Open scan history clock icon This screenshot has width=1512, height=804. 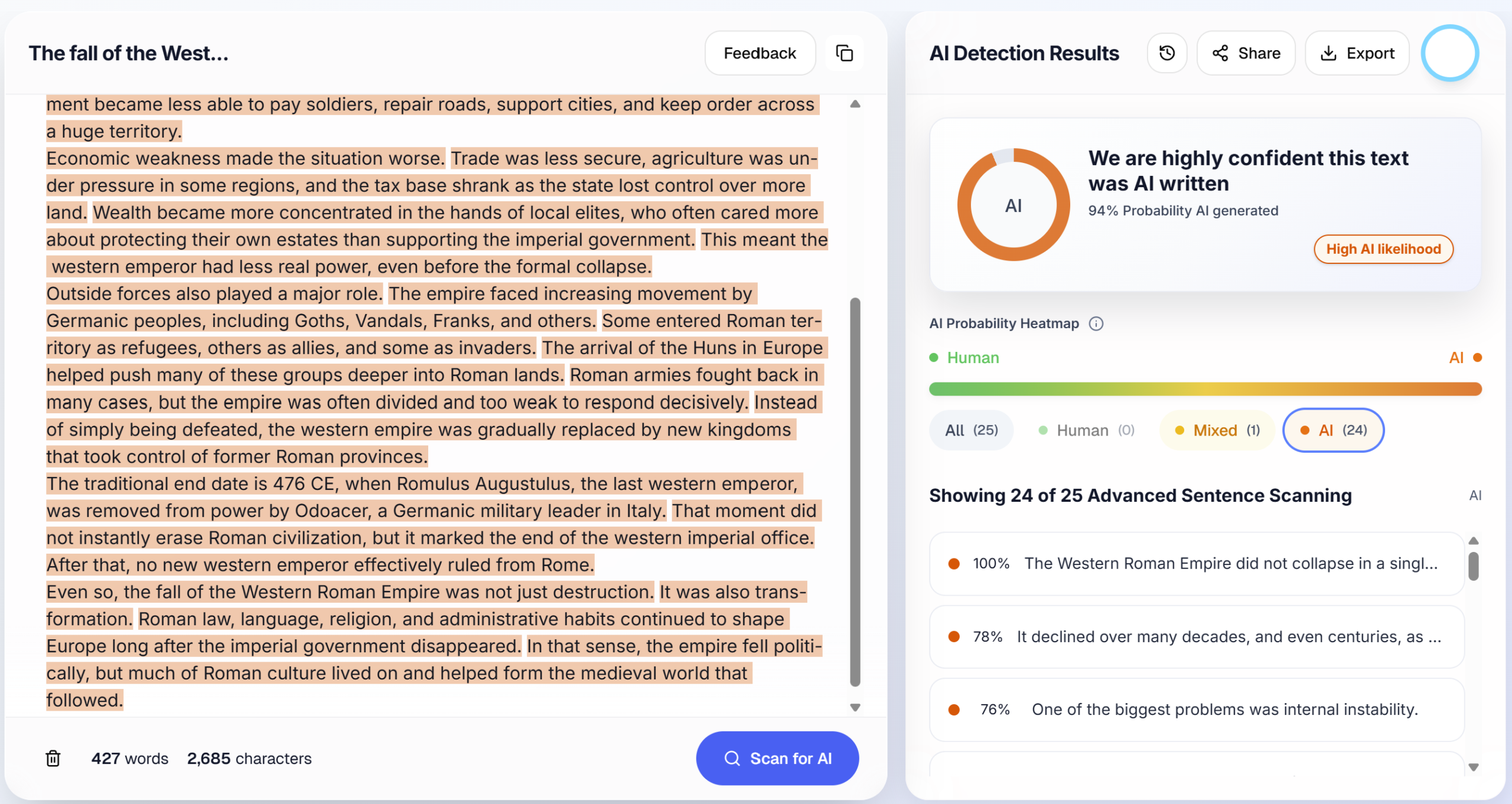(x=1167, y=53)
